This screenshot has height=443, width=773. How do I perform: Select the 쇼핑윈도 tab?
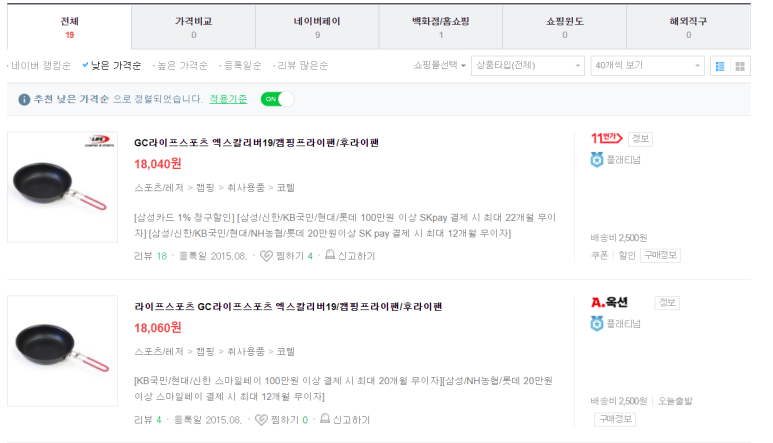pos(564,27)
